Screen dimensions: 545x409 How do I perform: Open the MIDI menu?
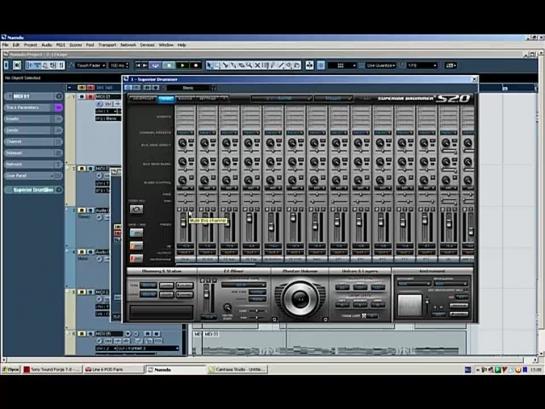click(60, 45)
